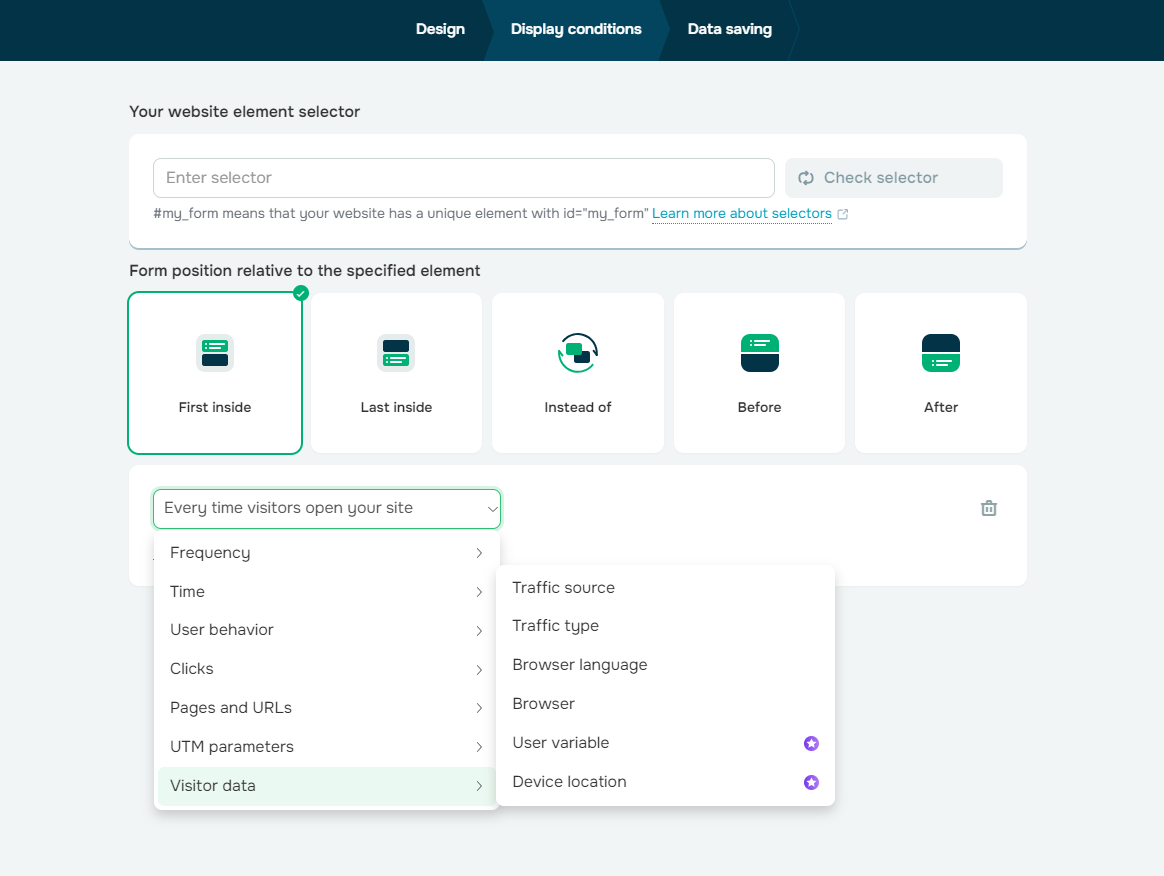1164x876 pixels.
Task: Expand the User behavior submenu
Action: [x=327, y=630]
